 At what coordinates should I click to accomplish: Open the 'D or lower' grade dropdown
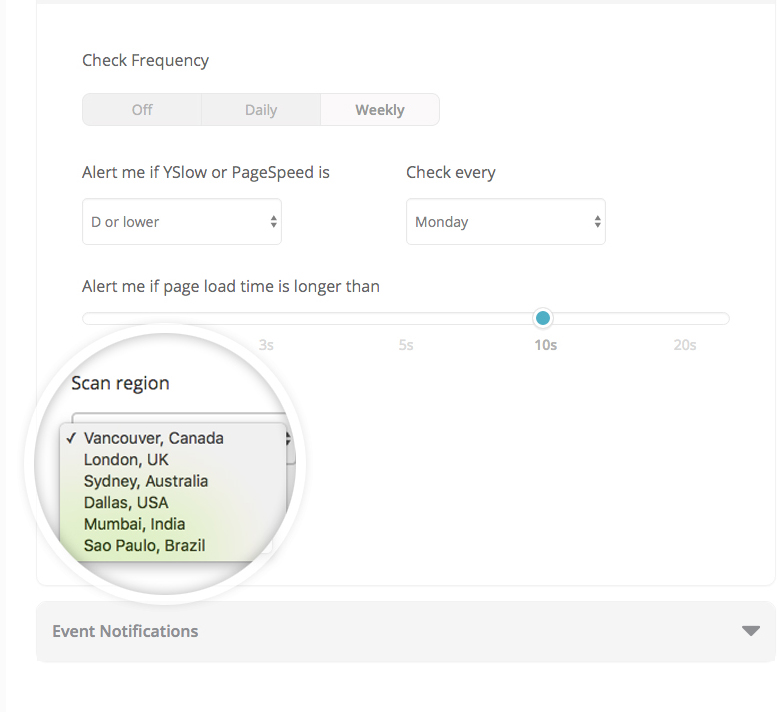point(181,222)
